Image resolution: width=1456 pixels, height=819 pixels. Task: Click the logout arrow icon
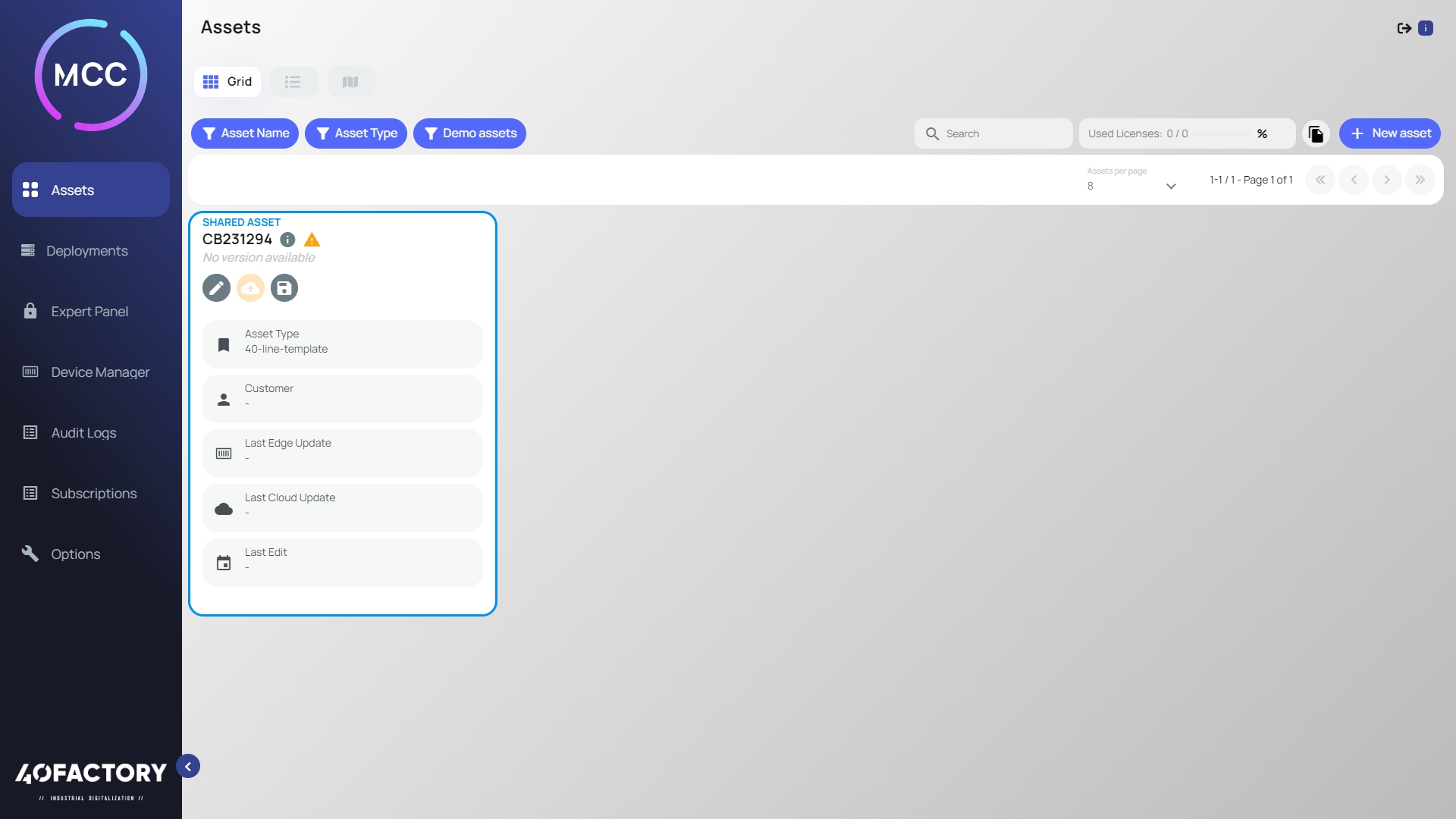[x=1404, y=28]
